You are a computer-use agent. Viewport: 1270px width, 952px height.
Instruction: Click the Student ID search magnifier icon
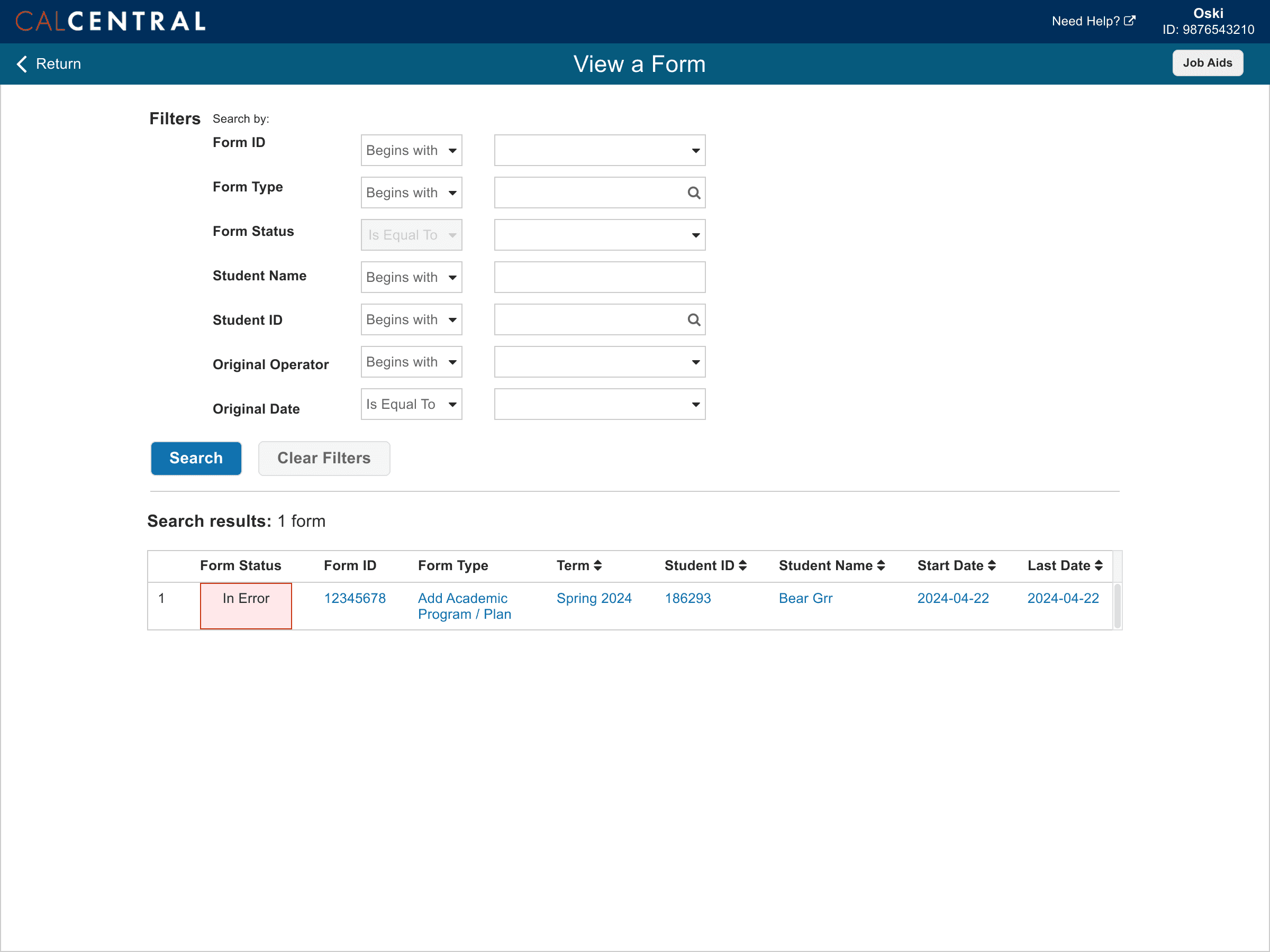694,319
